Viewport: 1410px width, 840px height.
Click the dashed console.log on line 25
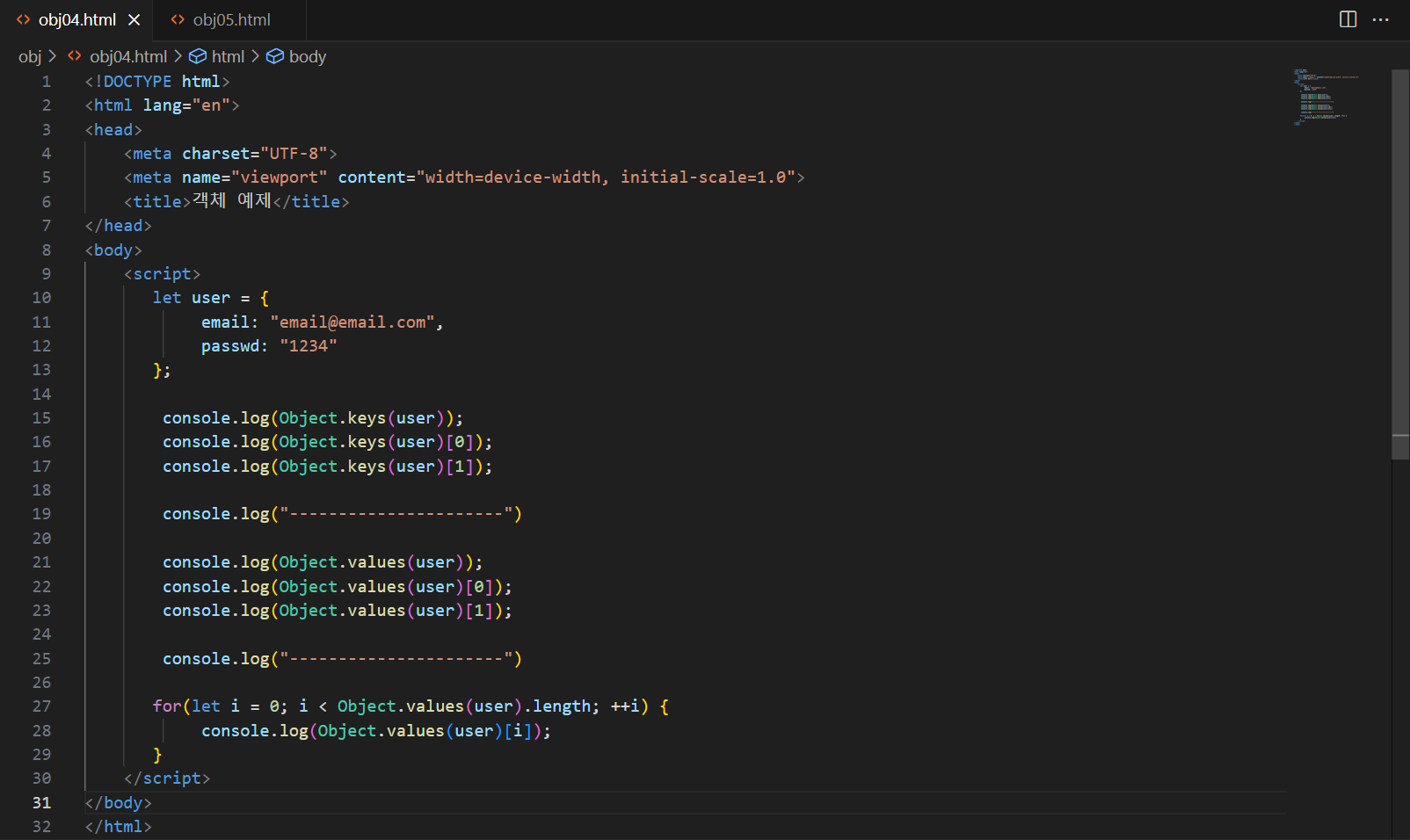point(342,659)
